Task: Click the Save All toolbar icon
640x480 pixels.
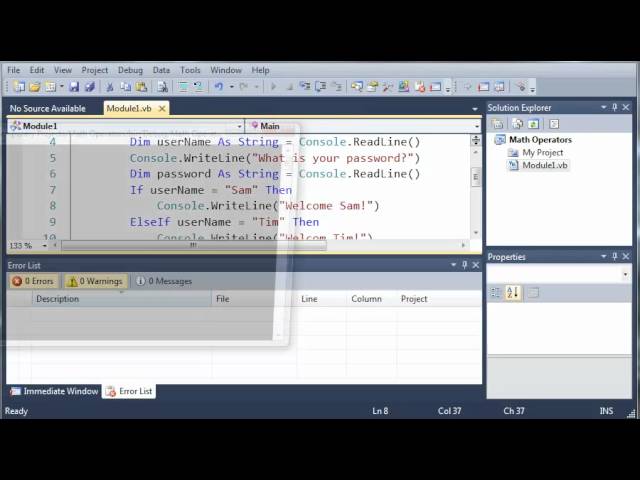Action: pos(88,87)
